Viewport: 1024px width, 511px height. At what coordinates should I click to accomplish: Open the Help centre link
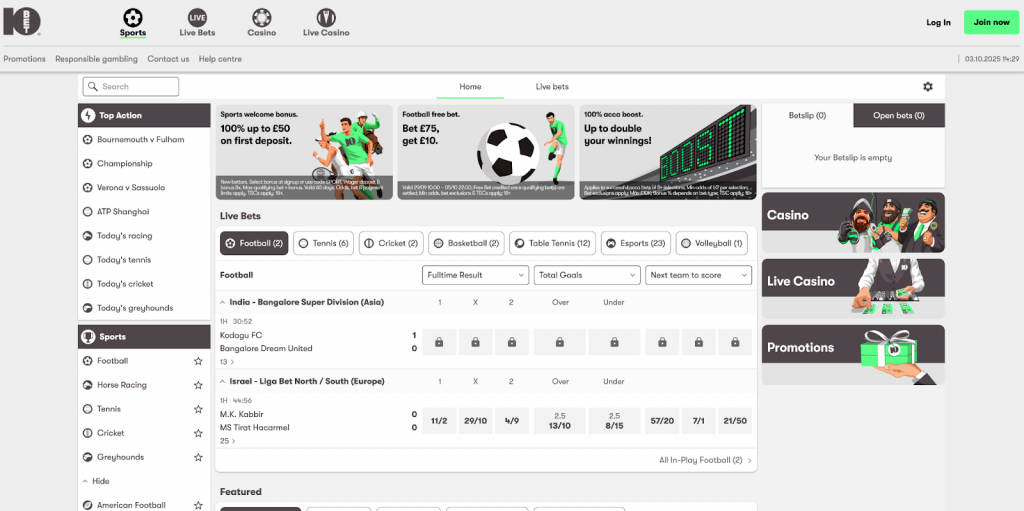point(220,59)
